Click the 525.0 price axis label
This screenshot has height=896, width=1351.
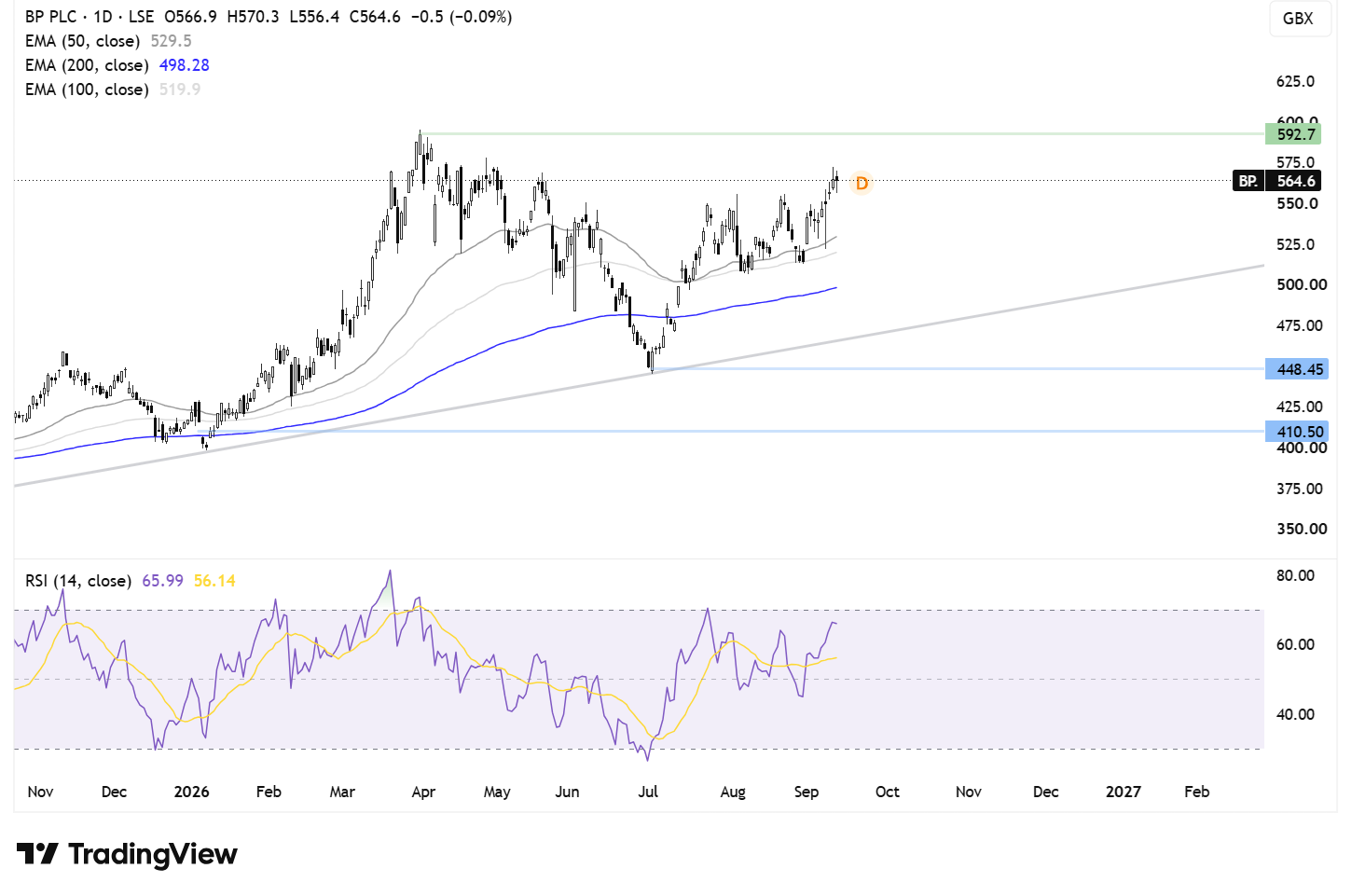(1296, 244)
